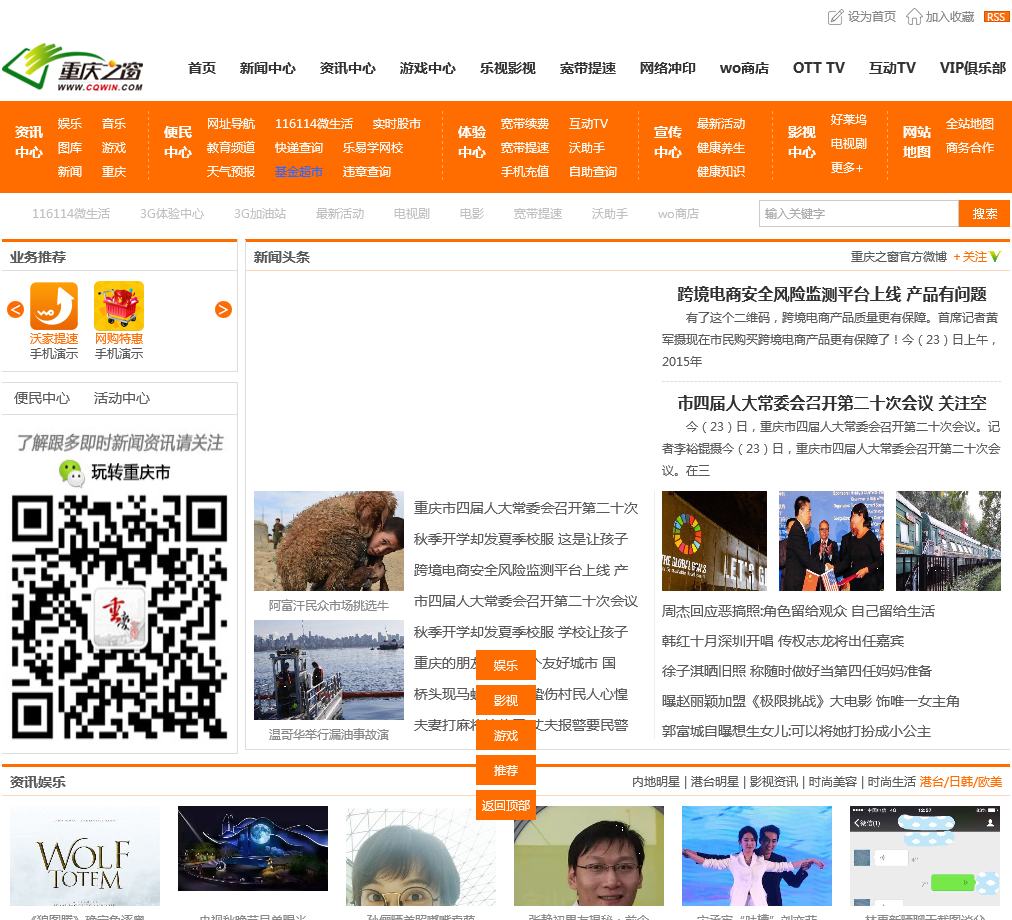Image resolution: width=1012 pixels, height=920 pixels.
Task: Open OTT TV in the main navigation
Action: click(818, 68)
